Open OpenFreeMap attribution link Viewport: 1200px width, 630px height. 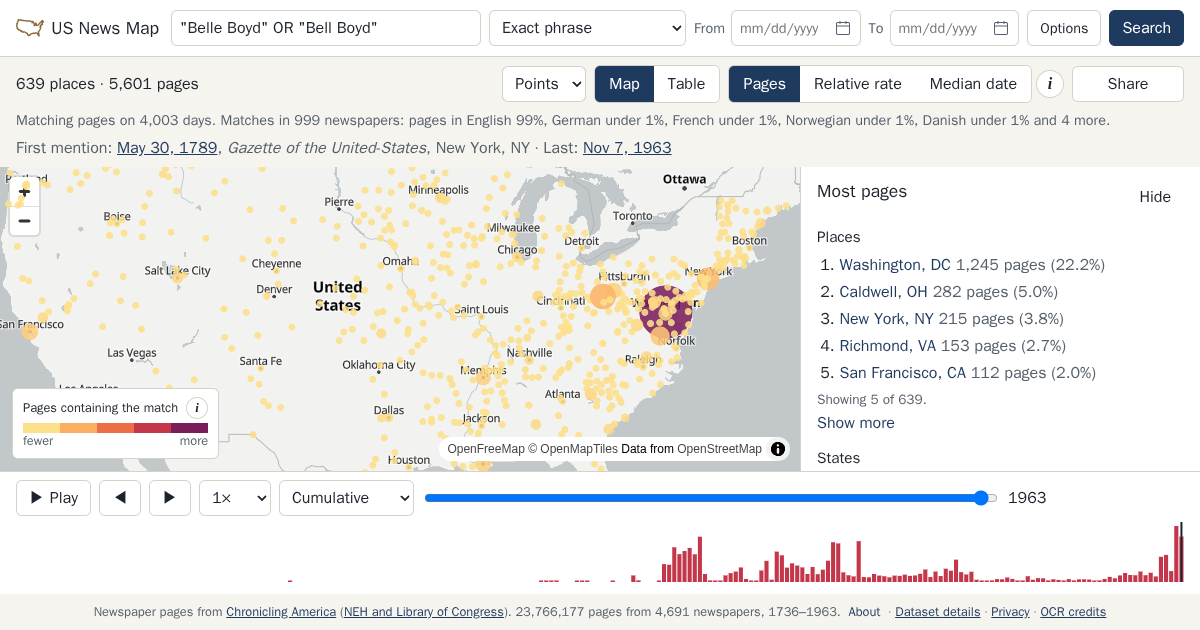486,449
